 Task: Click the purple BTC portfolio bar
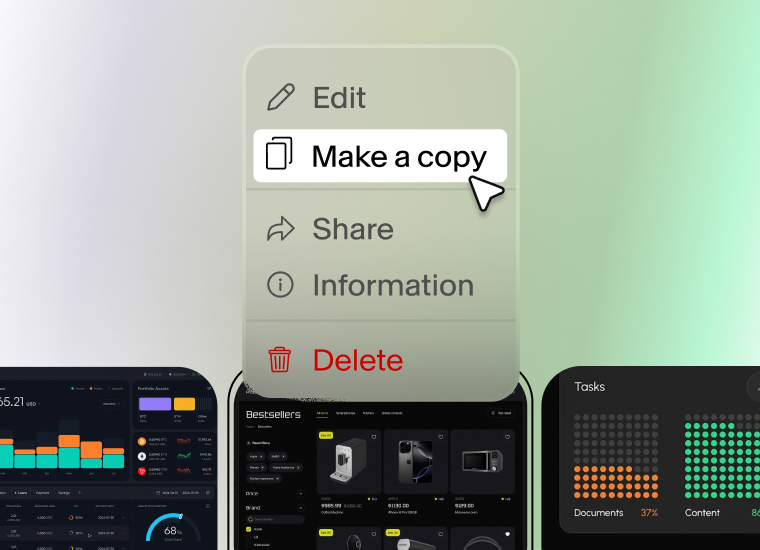155,404
